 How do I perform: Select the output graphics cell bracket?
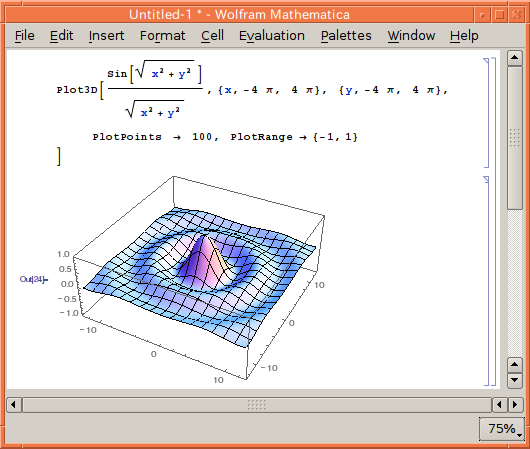pos(487,281)
